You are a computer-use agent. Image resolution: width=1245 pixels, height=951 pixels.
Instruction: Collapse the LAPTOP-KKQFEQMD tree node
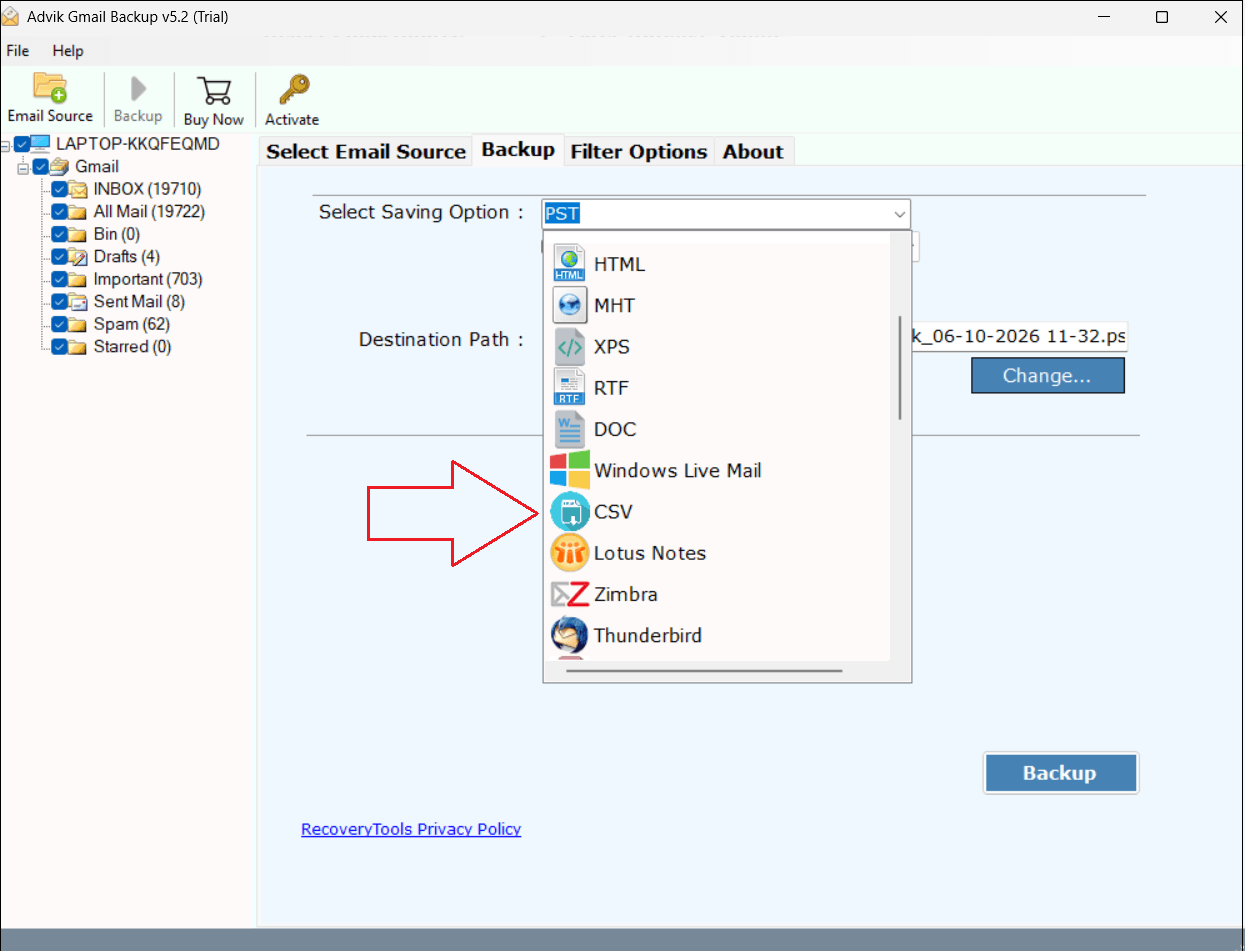point(5,145)
